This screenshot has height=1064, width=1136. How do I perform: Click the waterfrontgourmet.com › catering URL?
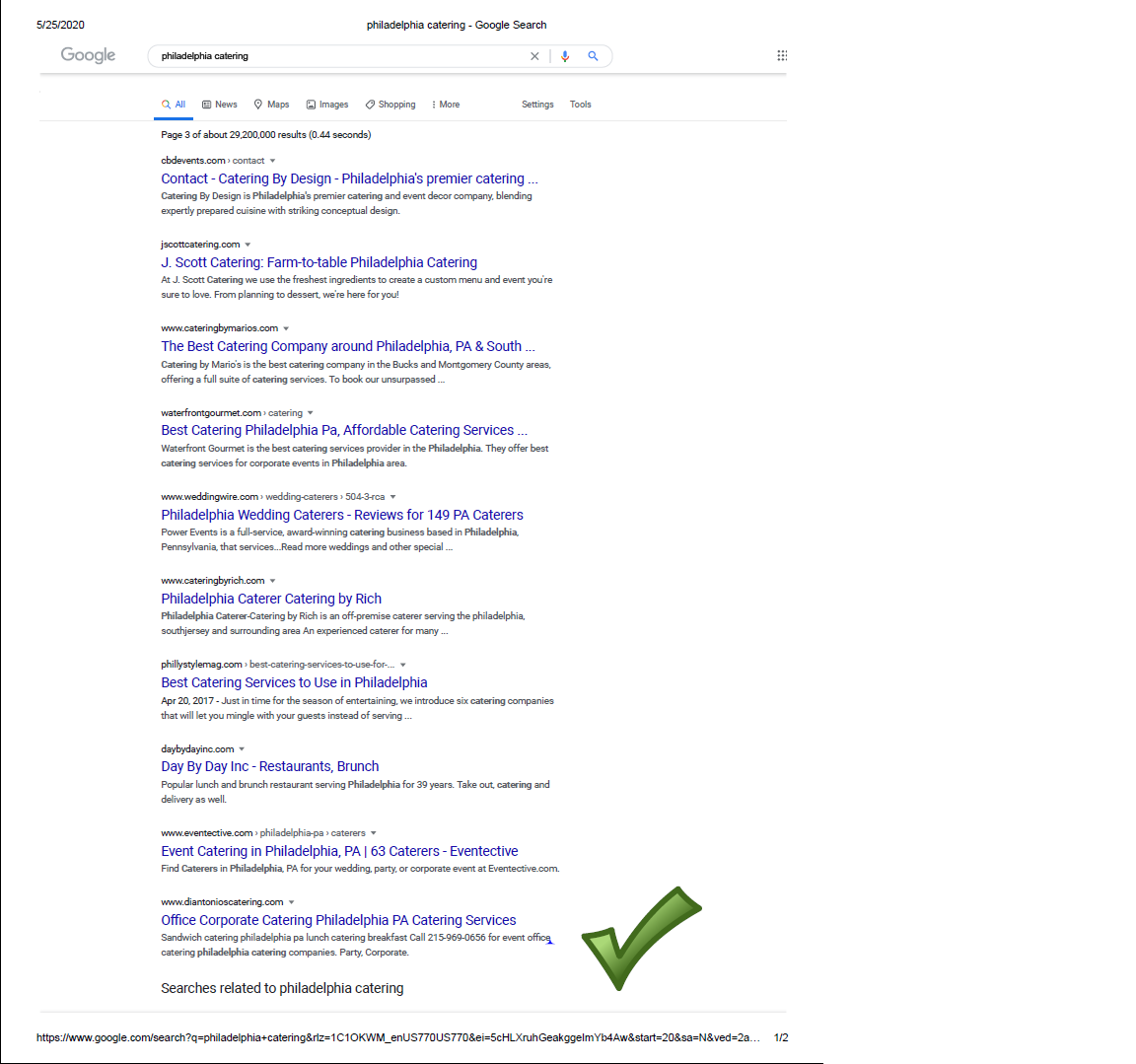tap(232, 413)
